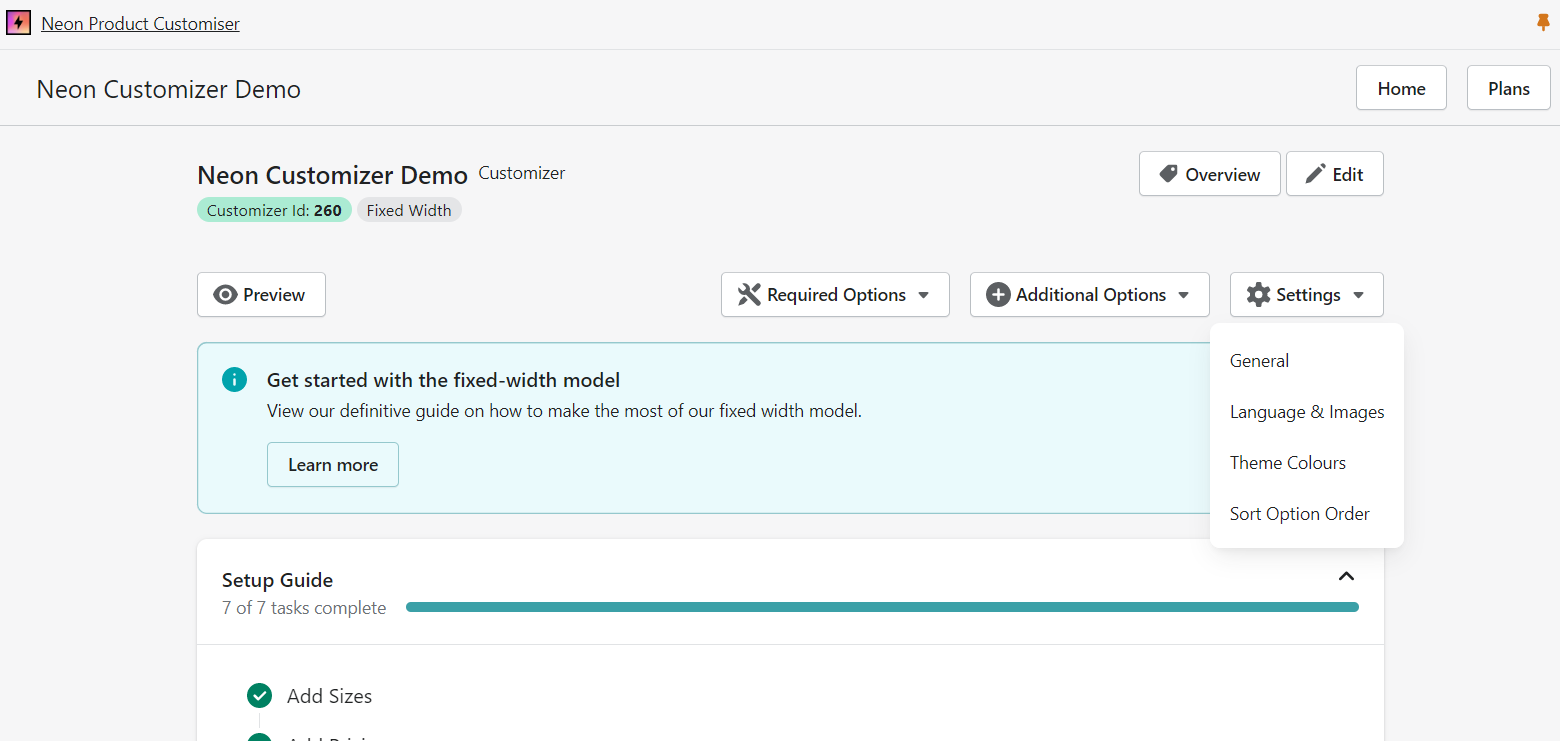Expand the Additional Options dropdown arrow

[x=1184, y=295]
